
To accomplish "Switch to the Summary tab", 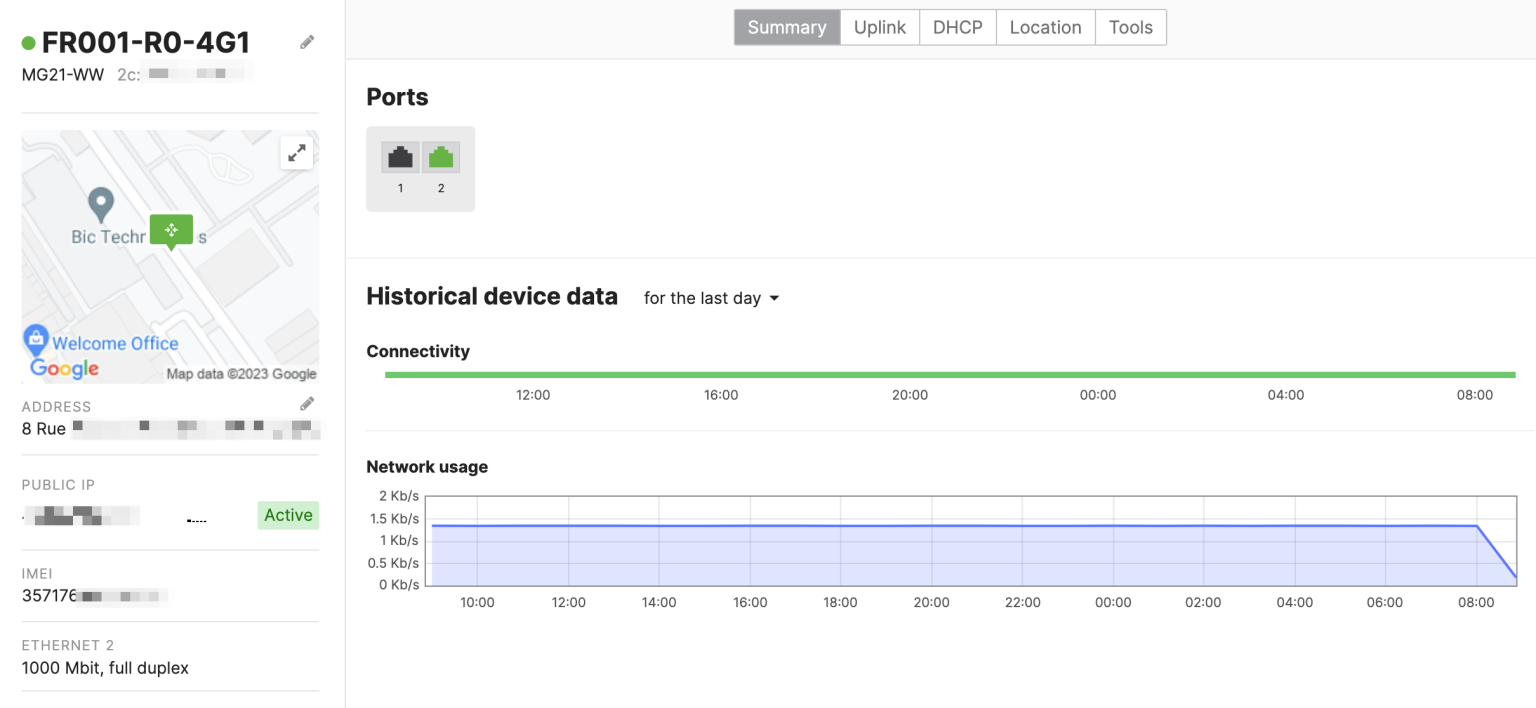I will (787, 27).
